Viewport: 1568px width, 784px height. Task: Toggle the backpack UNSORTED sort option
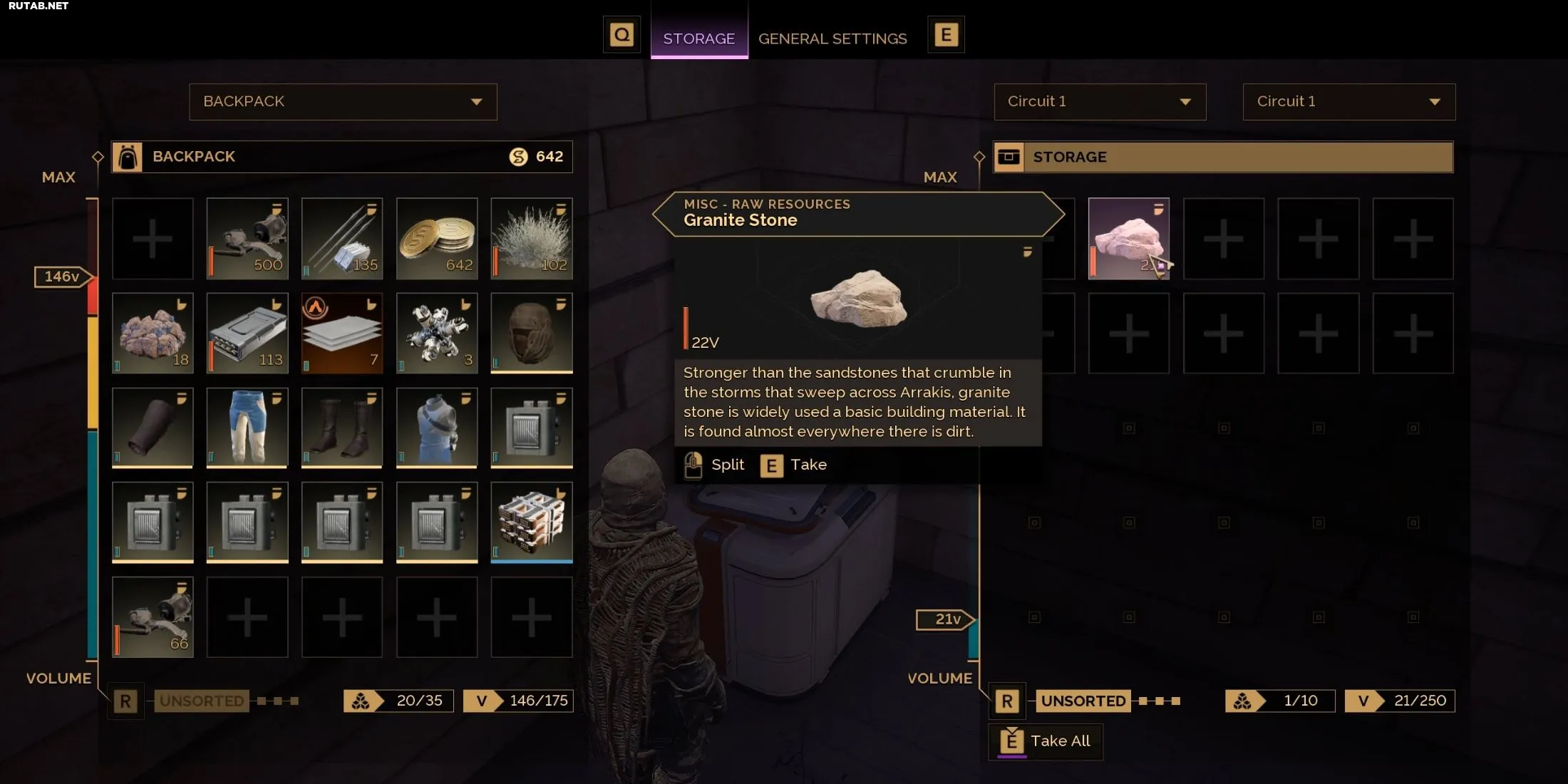click(x=202, y=701)
